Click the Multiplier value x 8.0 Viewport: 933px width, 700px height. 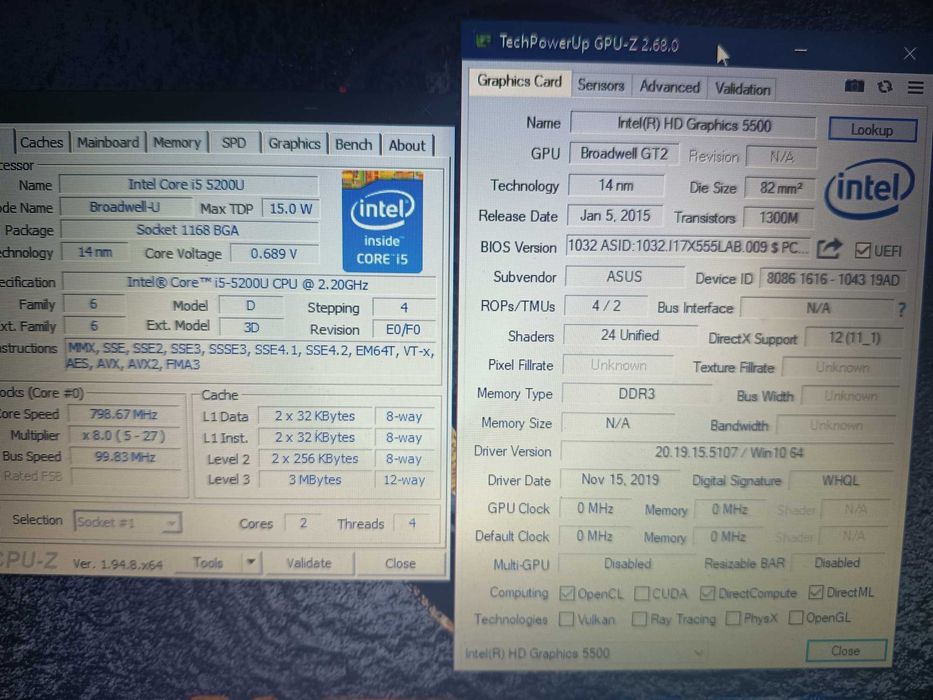(x=124, y=436)
